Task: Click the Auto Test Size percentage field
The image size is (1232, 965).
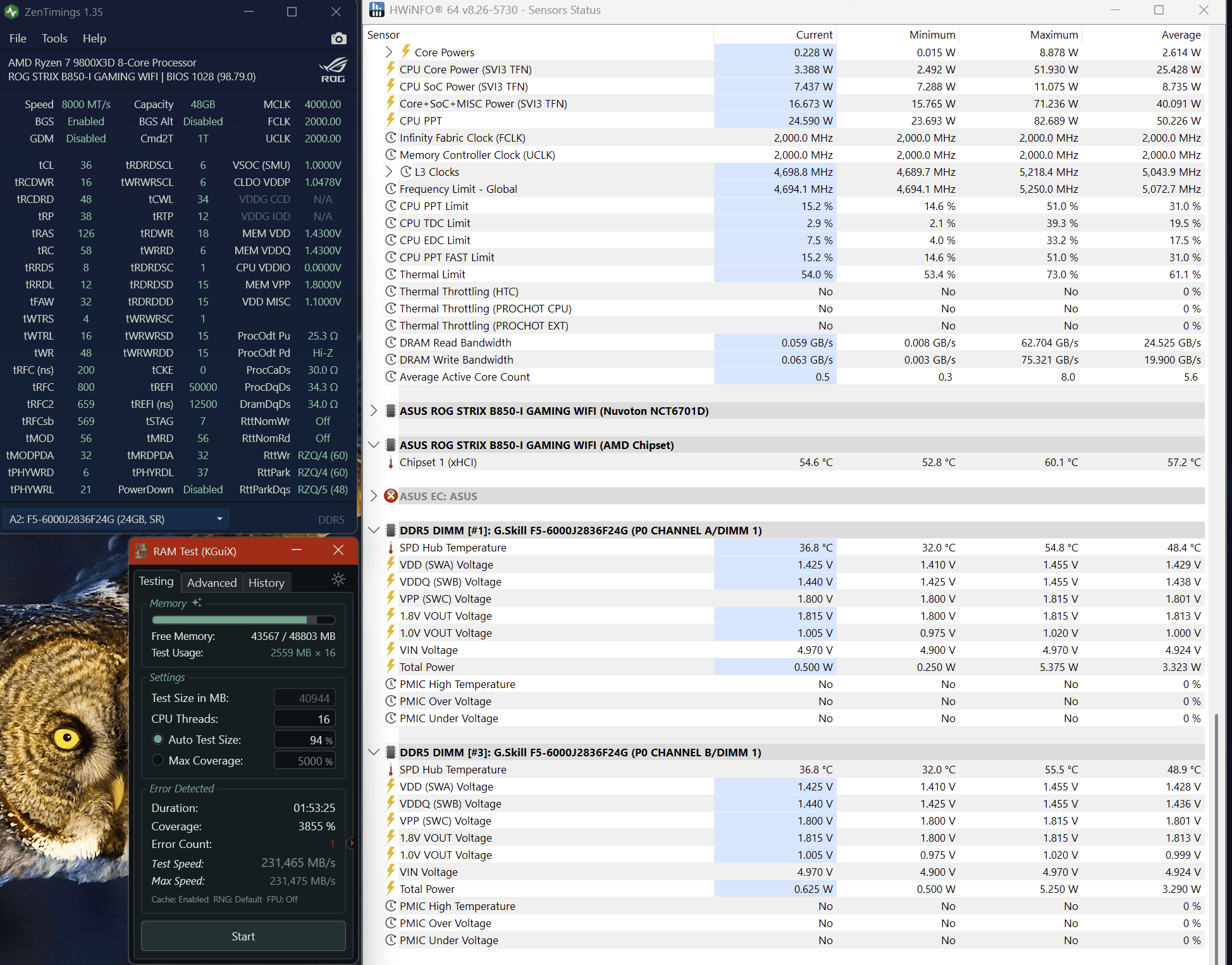Action: [305, 739]
